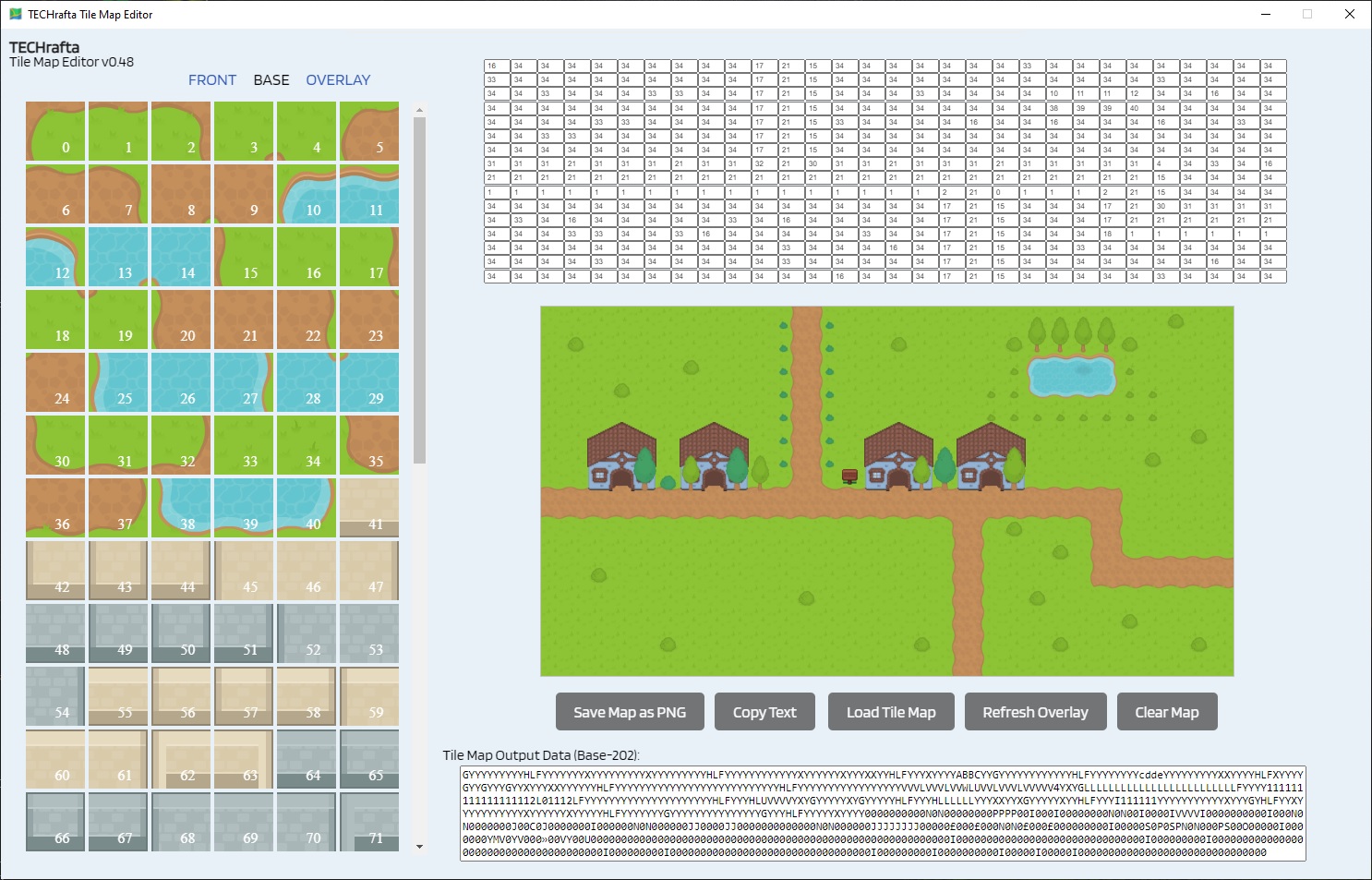Select stone tile 54 in the palette
Viewport: 1372px width, 880px height.
(55, 697)
